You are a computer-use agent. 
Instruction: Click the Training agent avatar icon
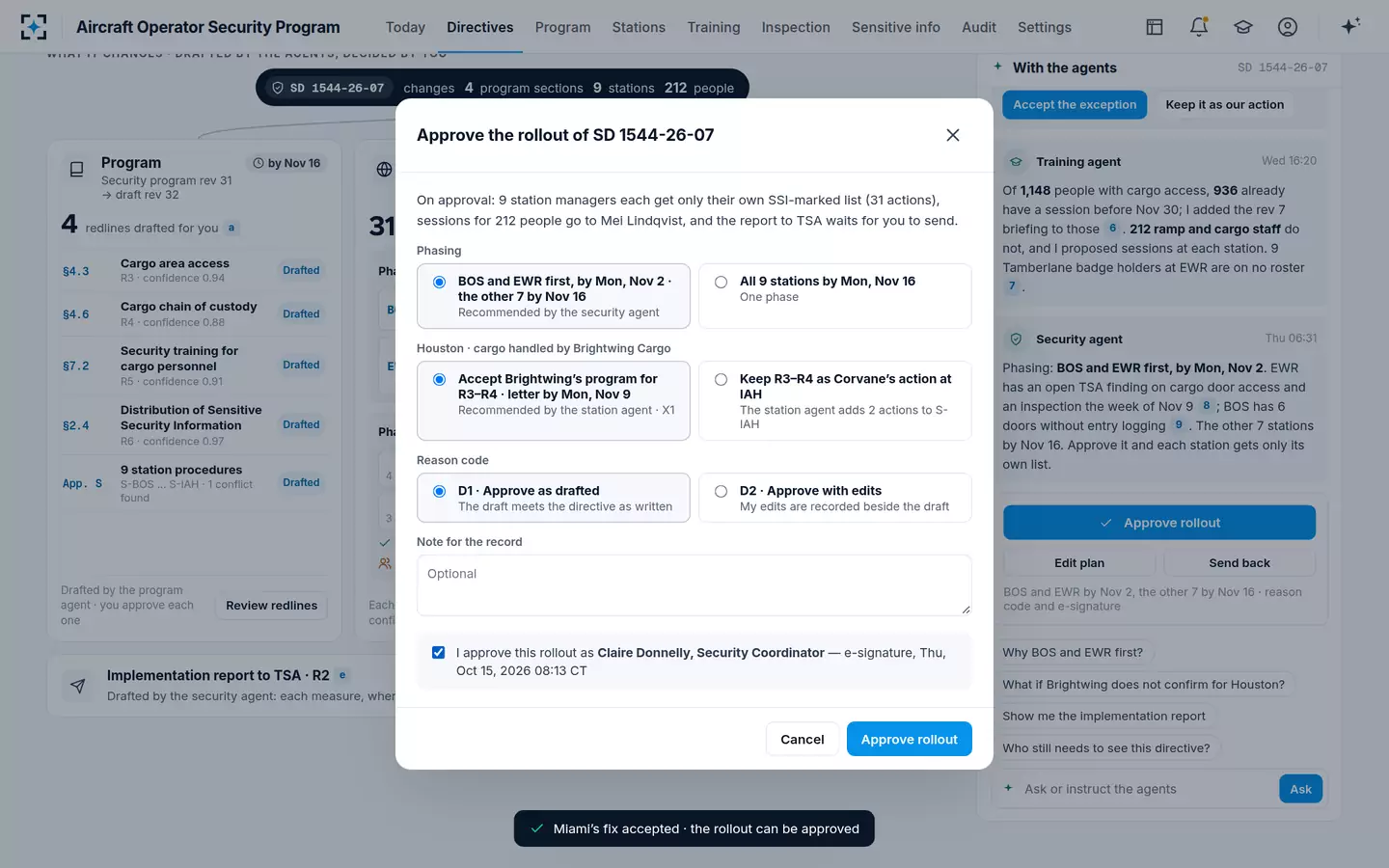click(x=1016, y=162)
